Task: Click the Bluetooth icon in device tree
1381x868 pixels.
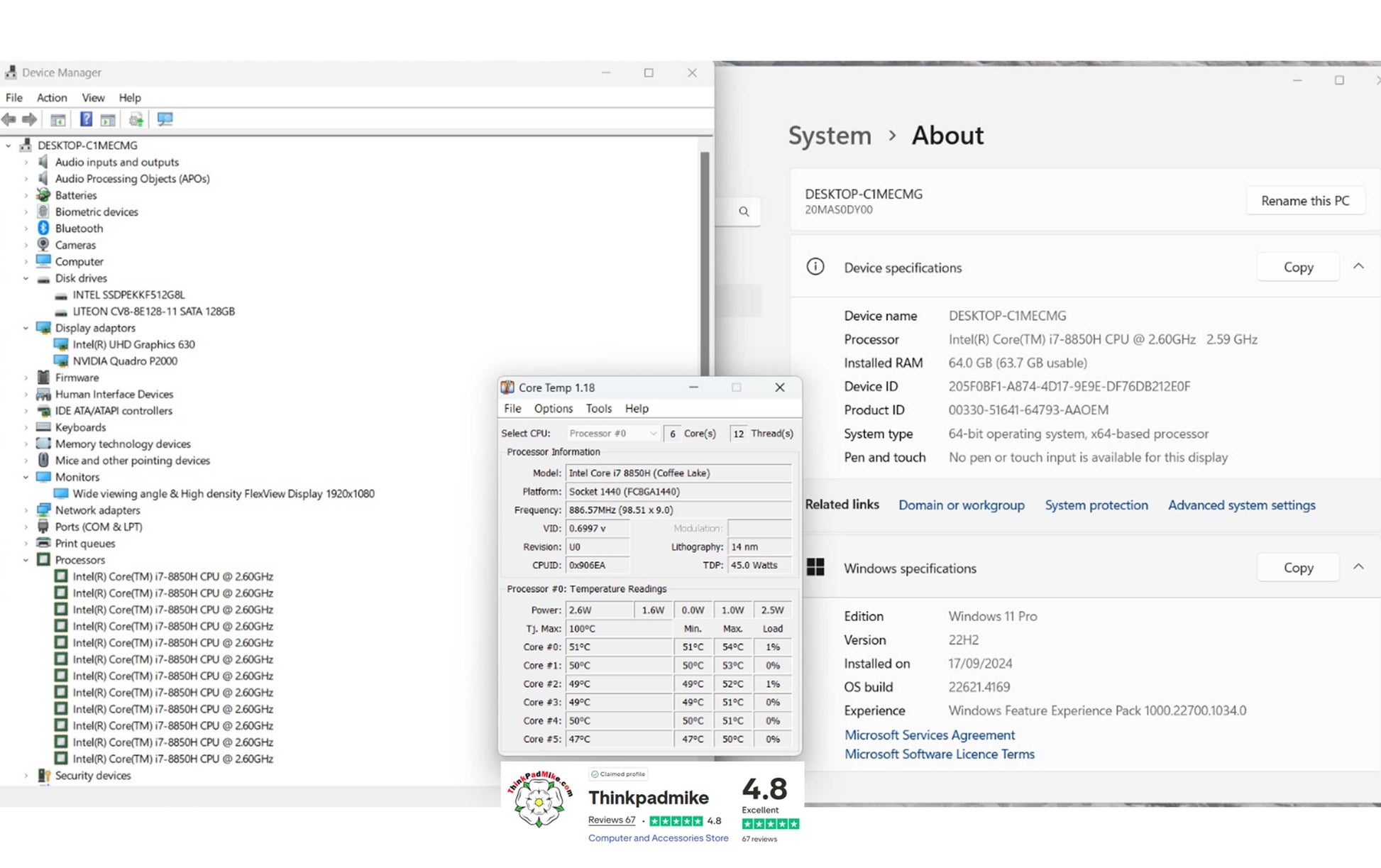Action: coord(43,228)
